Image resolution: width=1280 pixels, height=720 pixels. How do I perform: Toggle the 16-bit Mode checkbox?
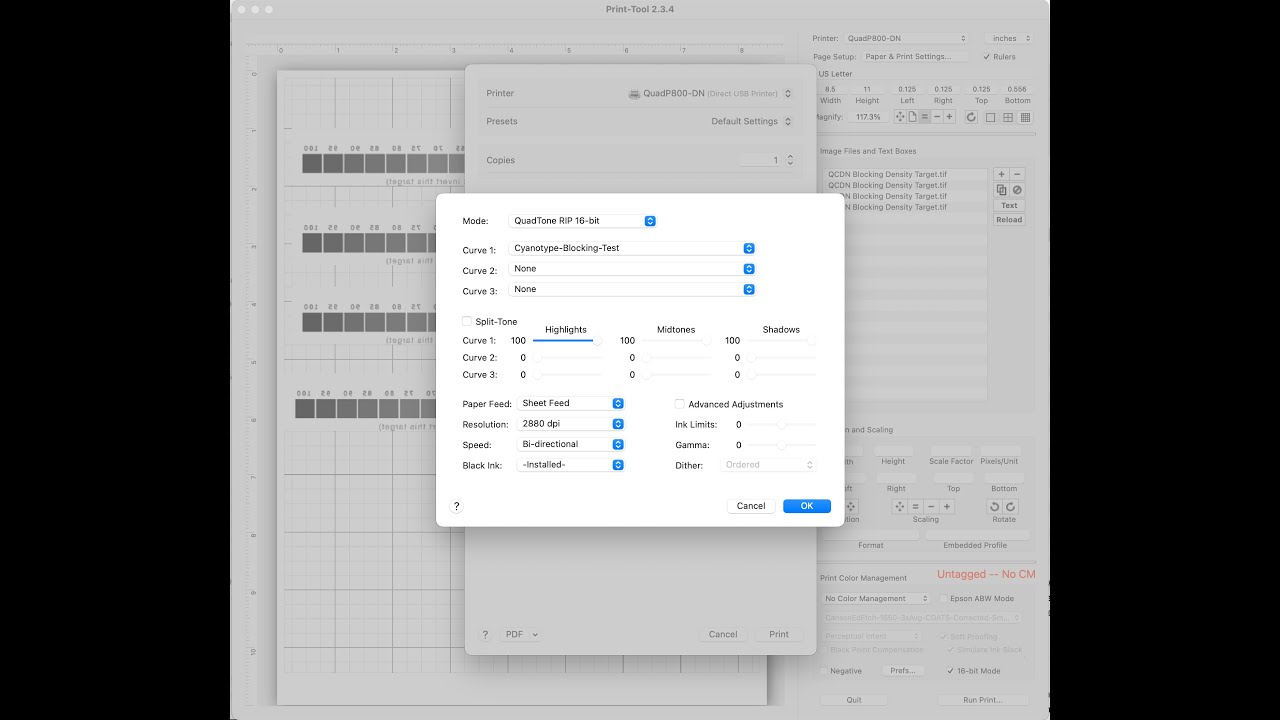pos(950,671)
